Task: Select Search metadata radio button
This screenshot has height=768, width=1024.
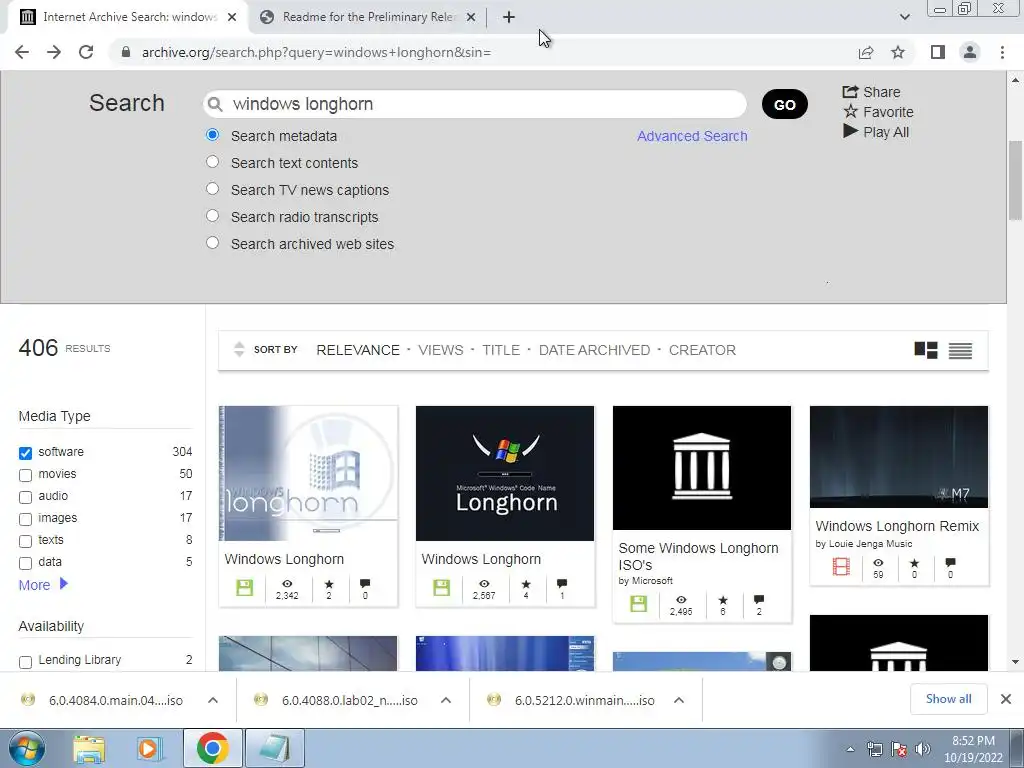Action: pyautogui.click(x=212, y=135)
